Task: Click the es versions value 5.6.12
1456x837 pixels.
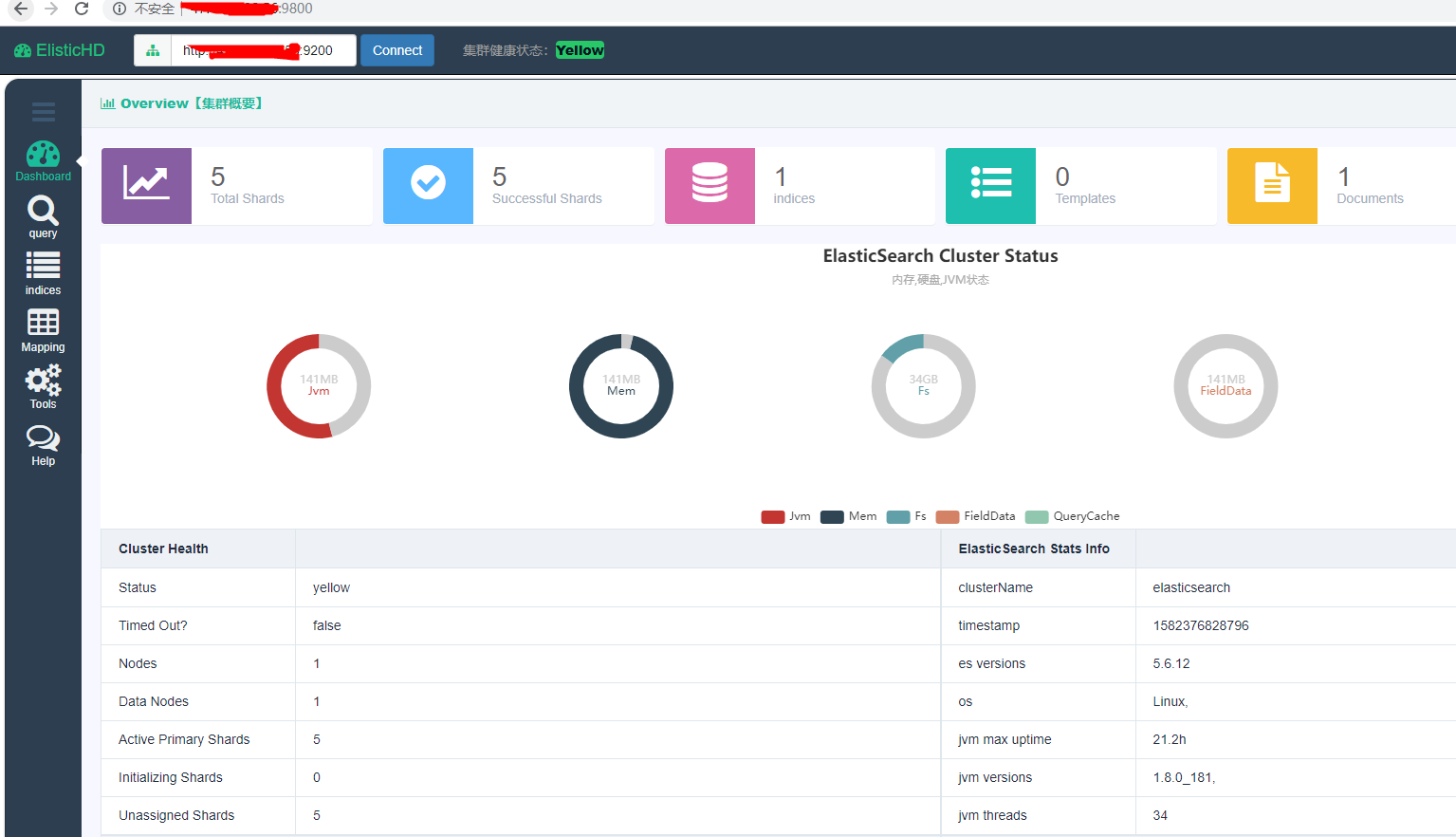Action: (x=1171, y=663)
